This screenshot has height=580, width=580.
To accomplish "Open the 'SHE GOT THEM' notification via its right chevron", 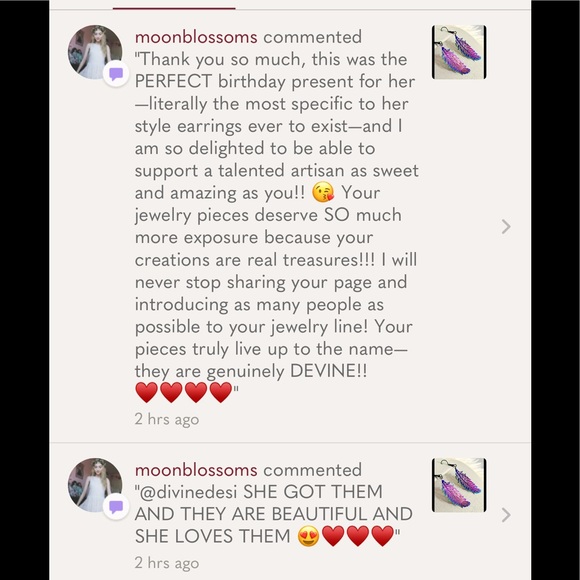I will (506, 515).
